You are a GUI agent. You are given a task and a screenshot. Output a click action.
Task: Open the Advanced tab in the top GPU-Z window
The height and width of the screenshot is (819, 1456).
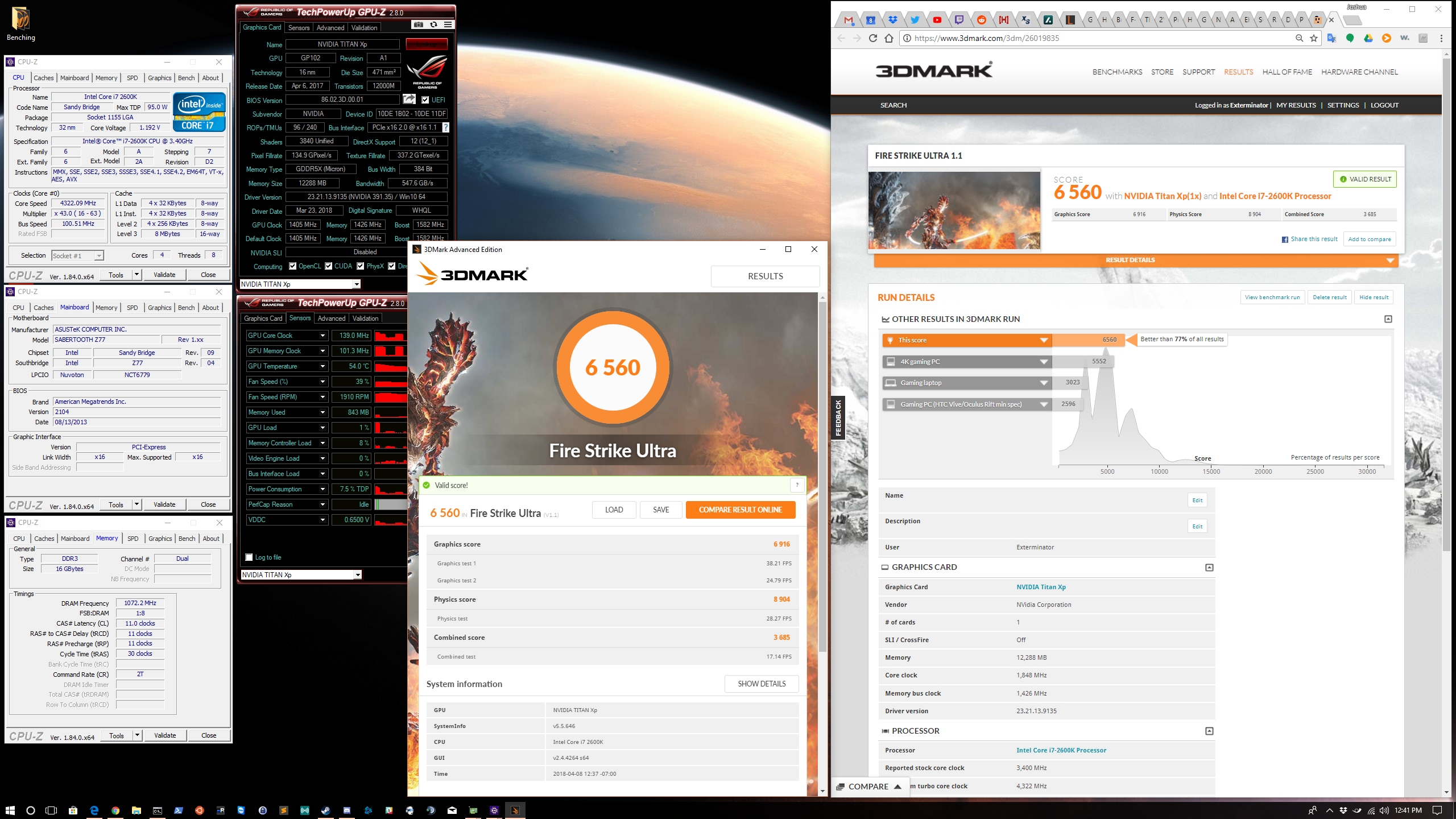click(x=330, y=27)
